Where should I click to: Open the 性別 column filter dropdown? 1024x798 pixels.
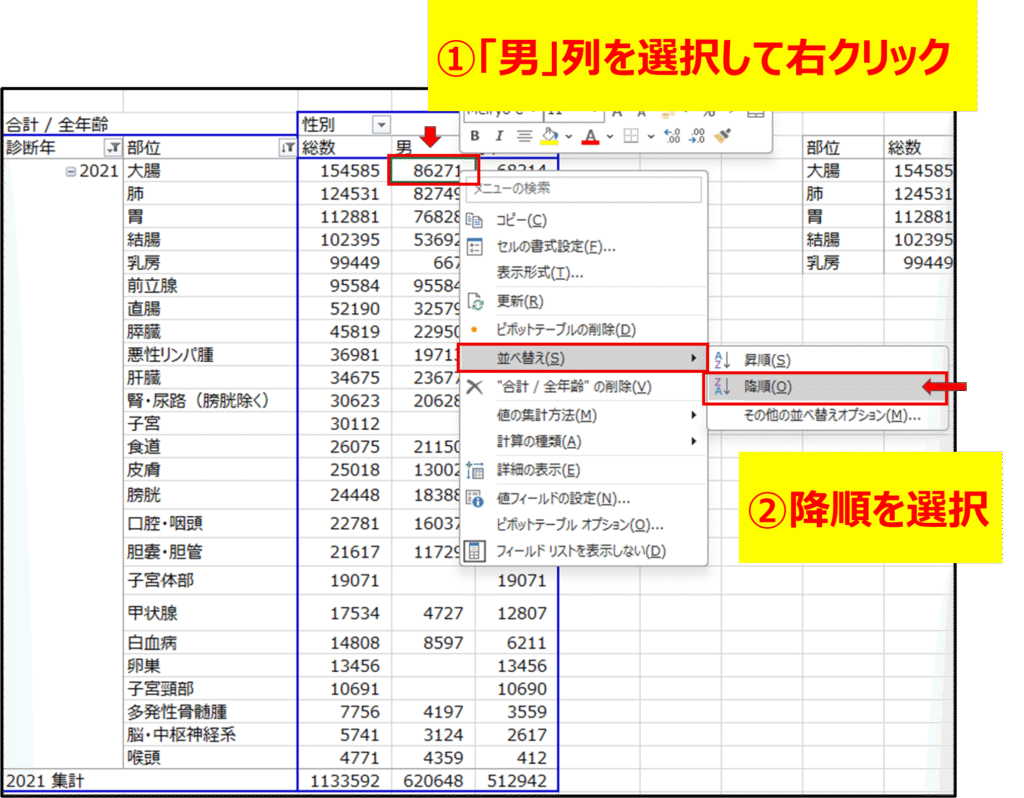(x=380, y=125)
